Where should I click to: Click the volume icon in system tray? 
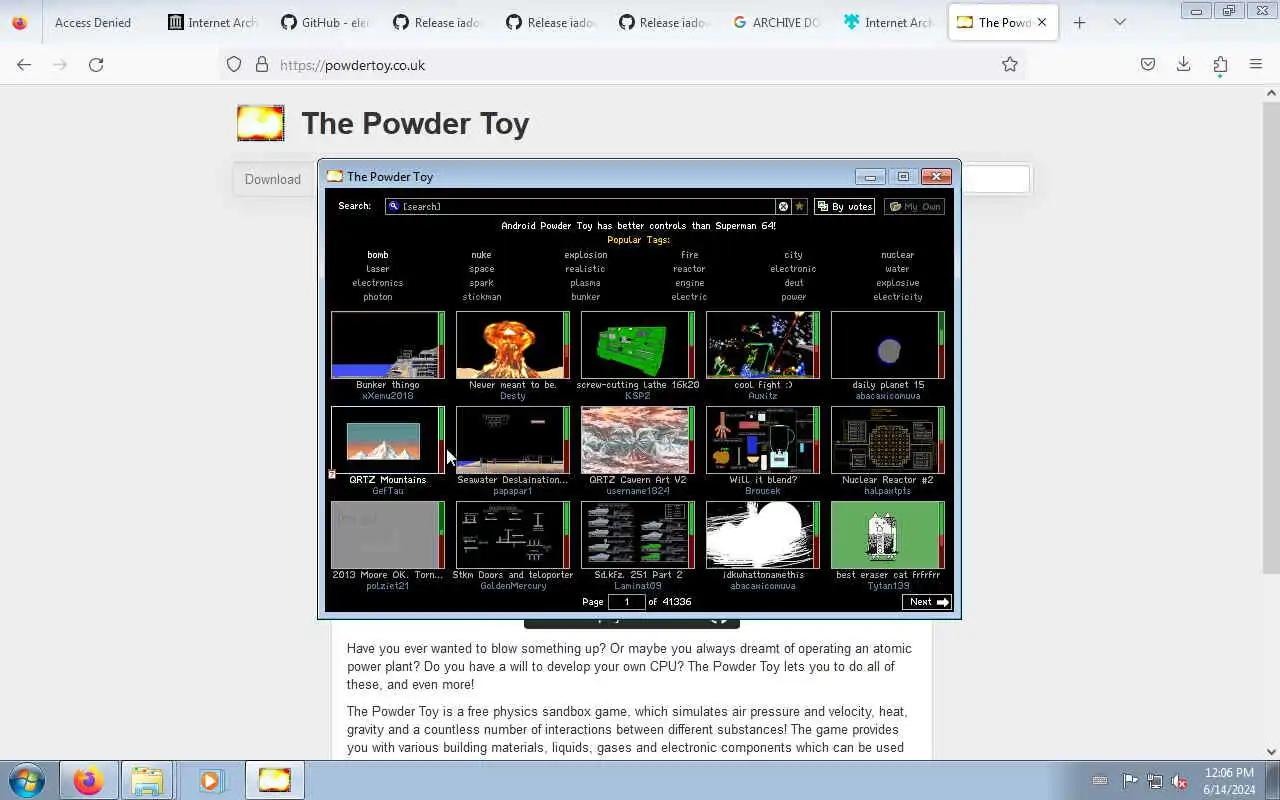[1180, 781]
